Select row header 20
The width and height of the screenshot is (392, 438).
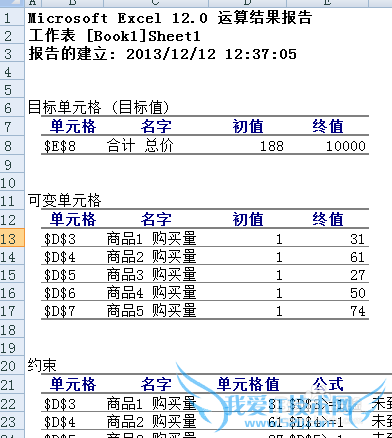[12, 366]
